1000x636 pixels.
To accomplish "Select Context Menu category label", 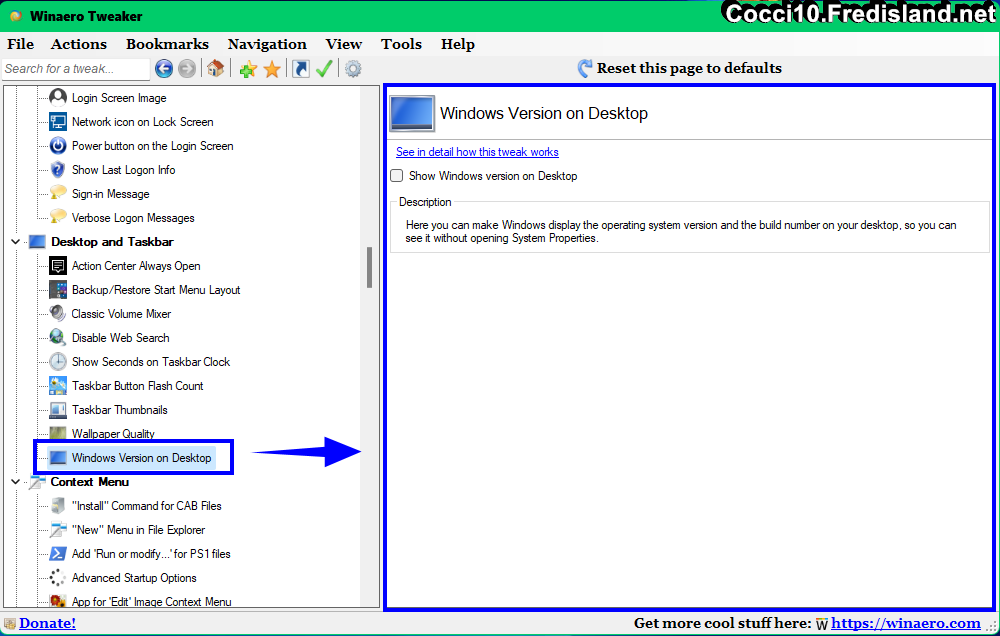I will coord(89,482).
